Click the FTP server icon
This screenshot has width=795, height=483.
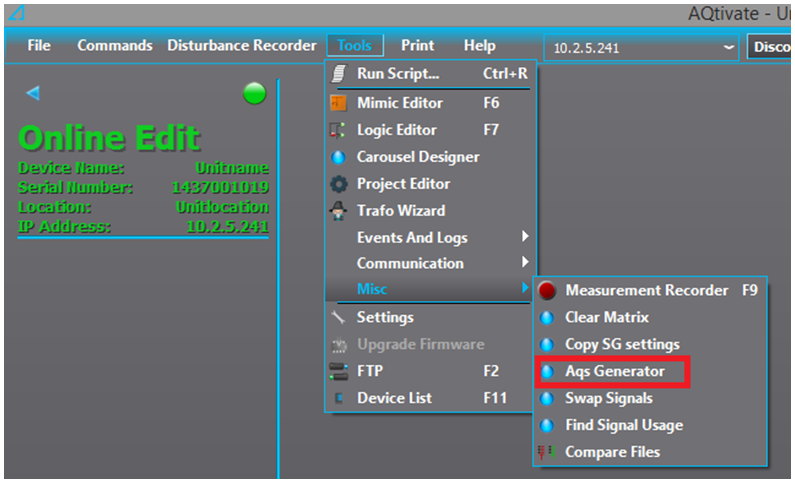[338, 371]
